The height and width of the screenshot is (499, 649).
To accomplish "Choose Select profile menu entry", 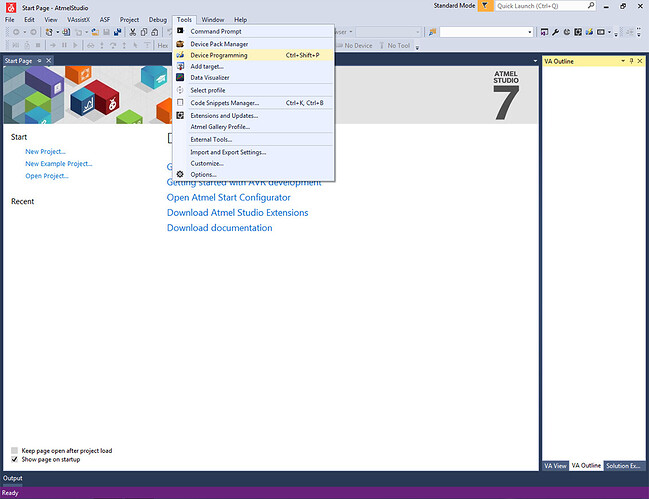I will coord(253,90).
